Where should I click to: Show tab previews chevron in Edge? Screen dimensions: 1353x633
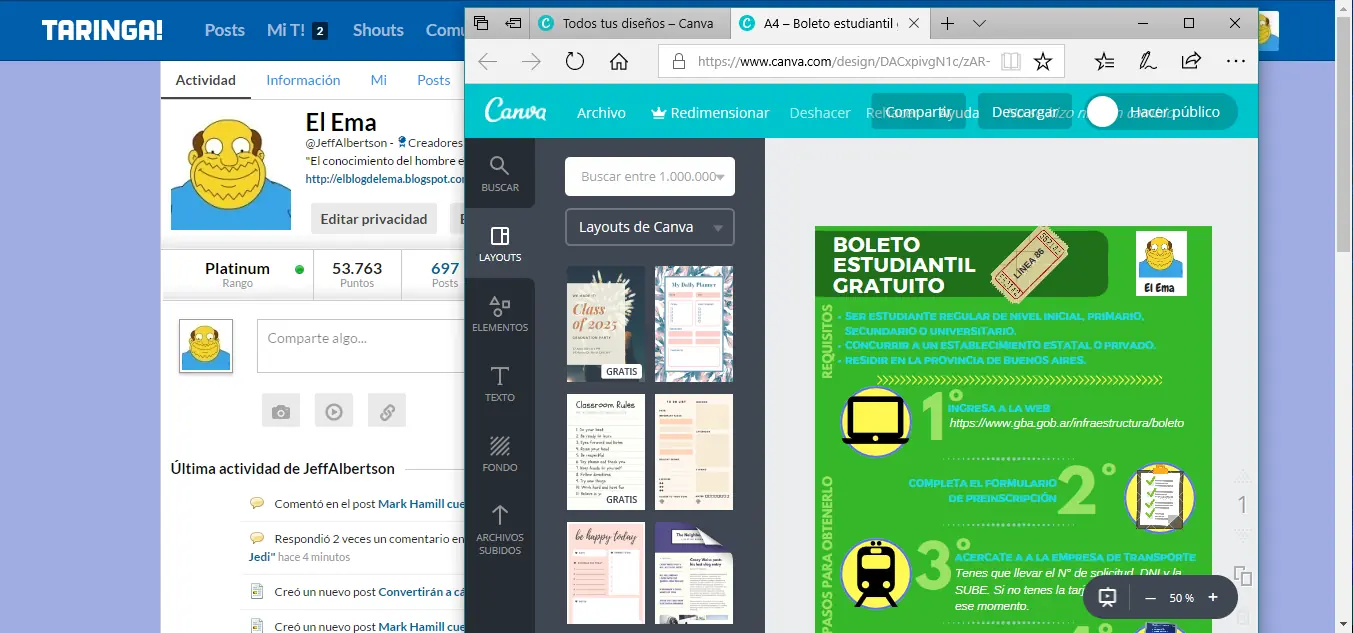(980, 23)
